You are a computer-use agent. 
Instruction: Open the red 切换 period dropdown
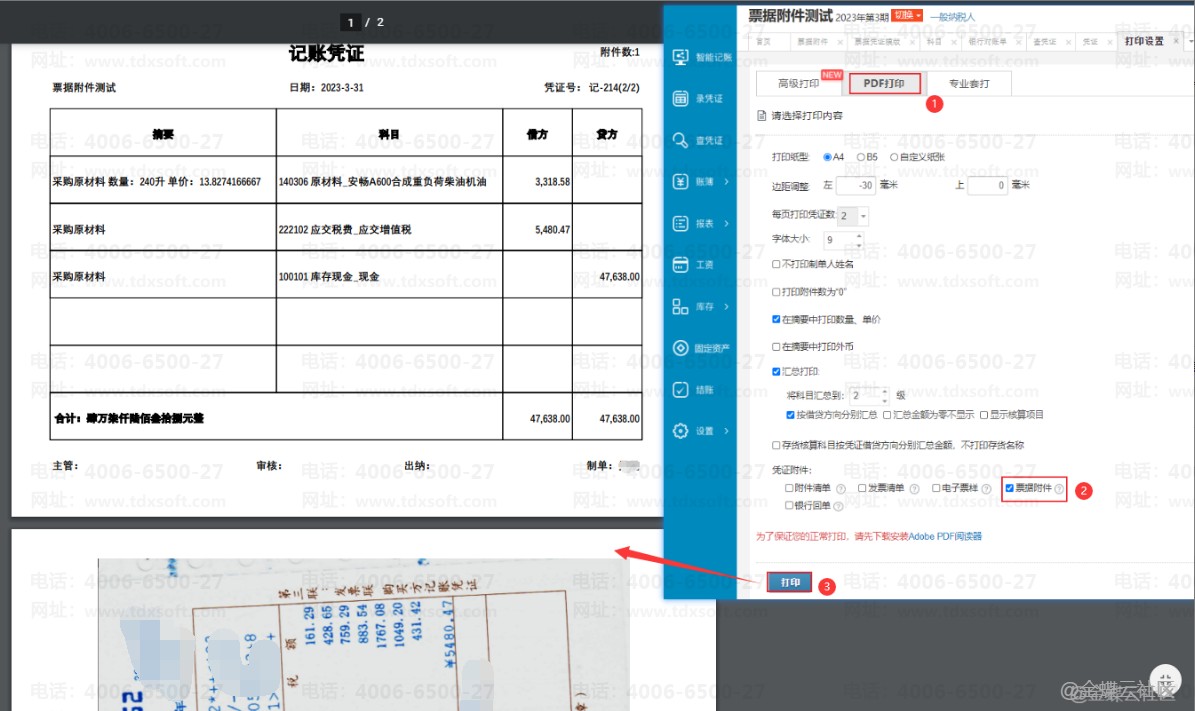coord(907,16)
